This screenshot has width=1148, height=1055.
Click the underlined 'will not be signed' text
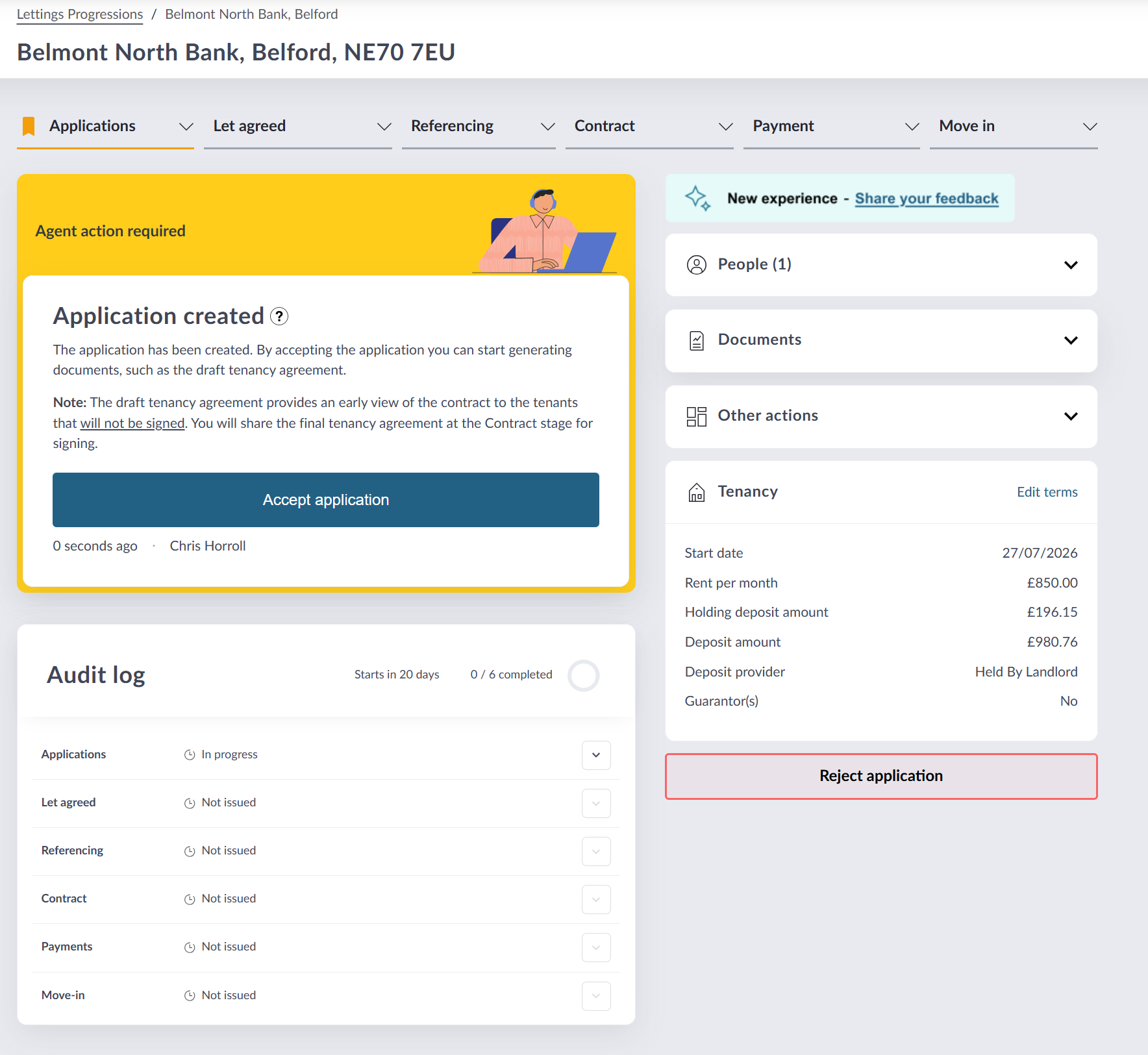click(132, 423)
